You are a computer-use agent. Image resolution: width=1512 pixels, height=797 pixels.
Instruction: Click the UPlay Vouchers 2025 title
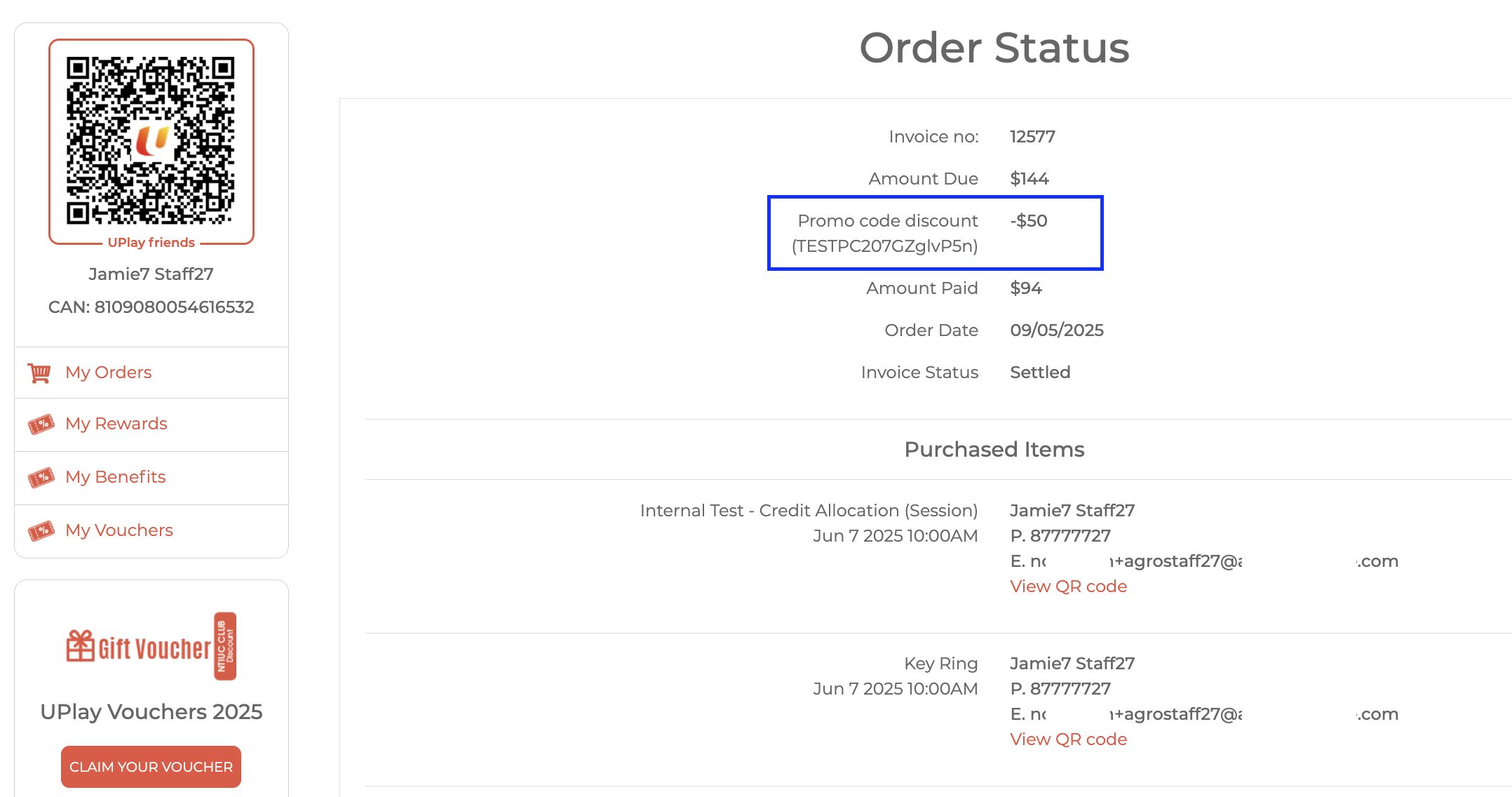click(151, 712)
